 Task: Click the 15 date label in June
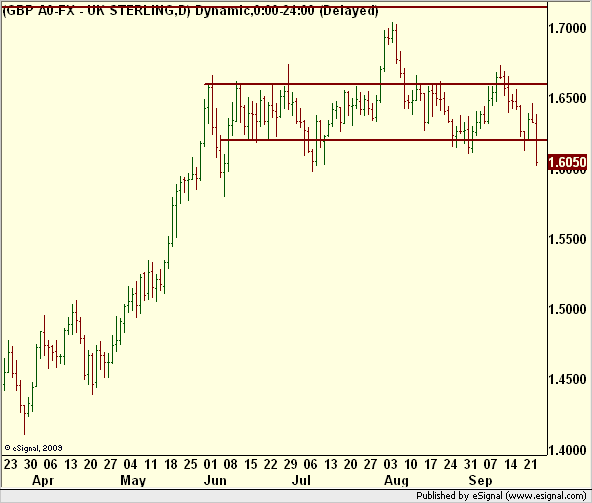[x=251, y=464]
